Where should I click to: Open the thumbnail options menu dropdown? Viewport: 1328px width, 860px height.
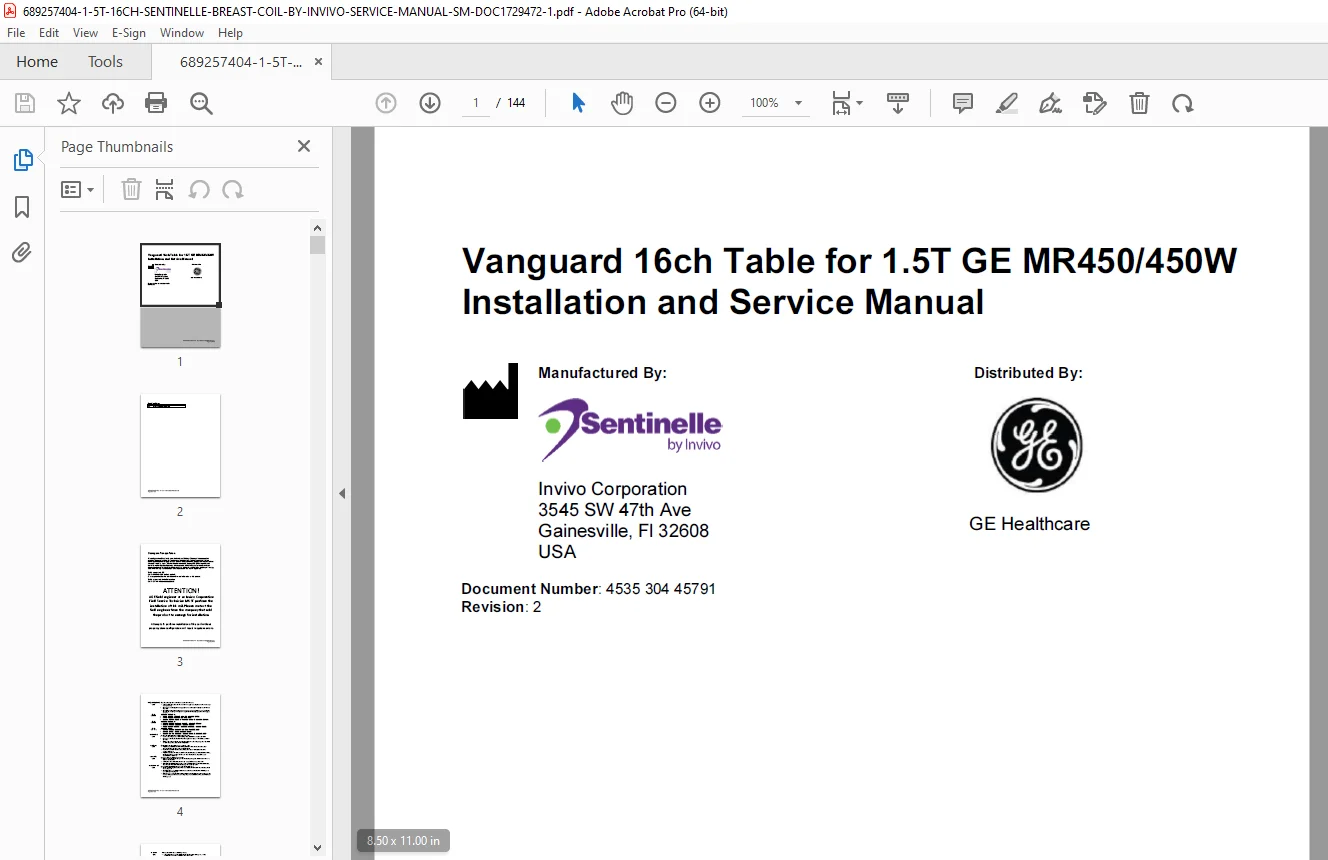77,189
